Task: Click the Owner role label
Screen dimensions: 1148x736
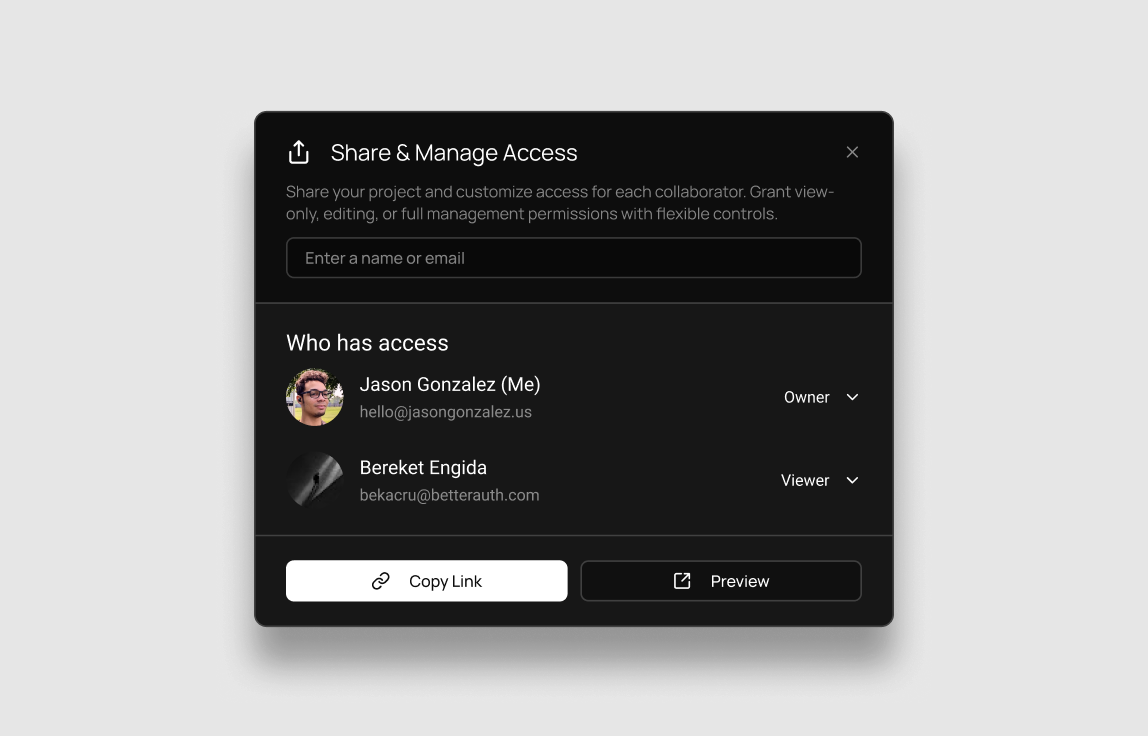Action: [807, 397]
